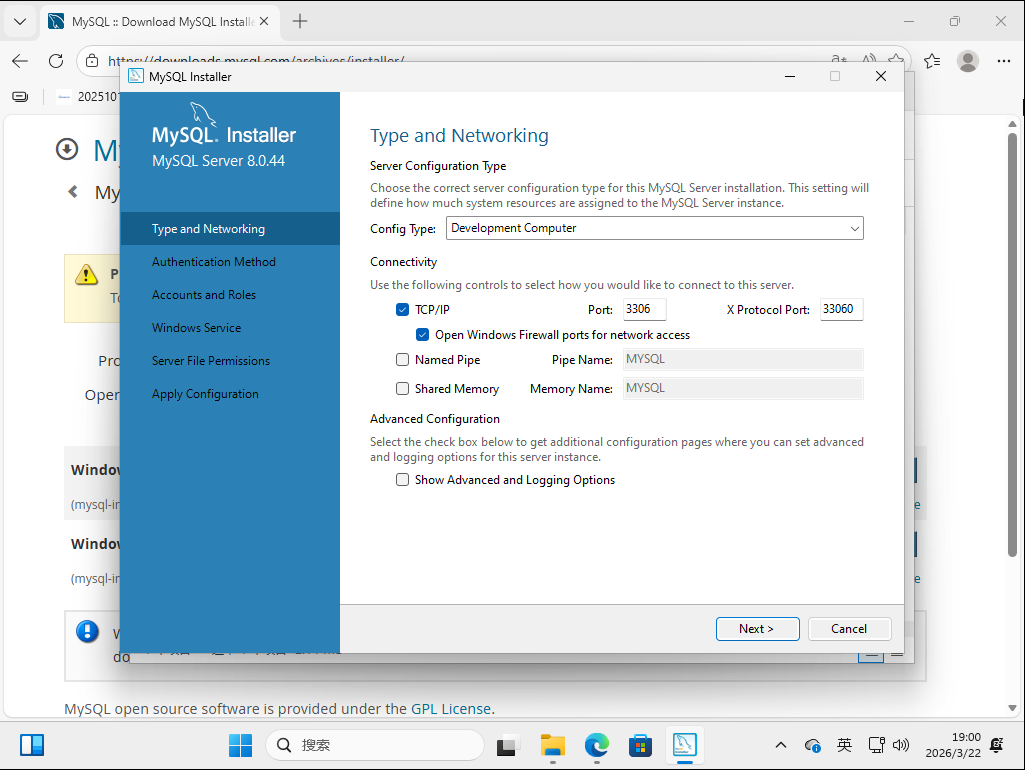Screen dimensions: 1025x770
Task: Click the taskbar search box
Action: (375, 745)
